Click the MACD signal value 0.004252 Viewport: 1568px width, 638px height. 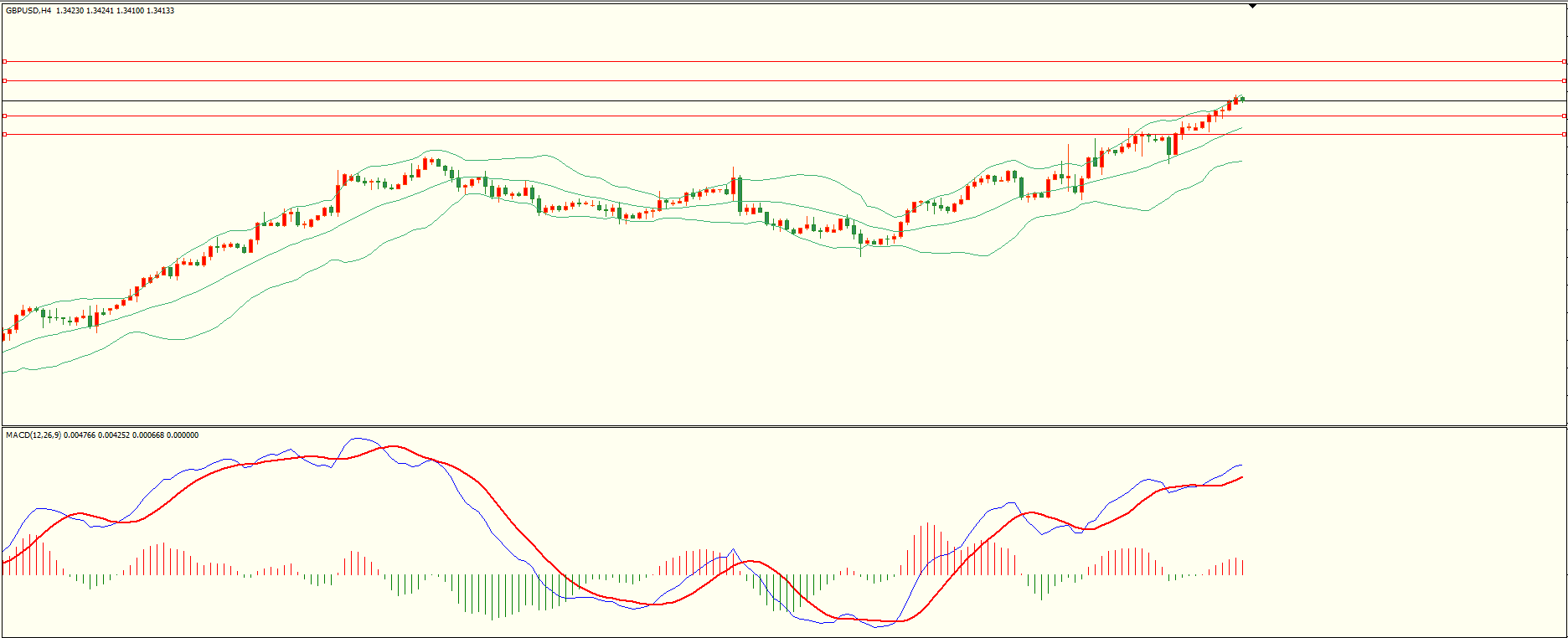click(x=114, y=435)
